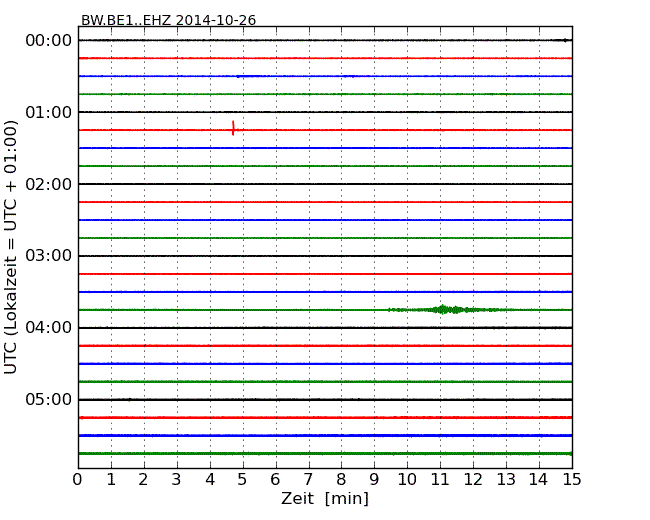The width and height of the screenshot is (650, 520).
Task: Click x-axis tick label 12
Action: (473, 479)
